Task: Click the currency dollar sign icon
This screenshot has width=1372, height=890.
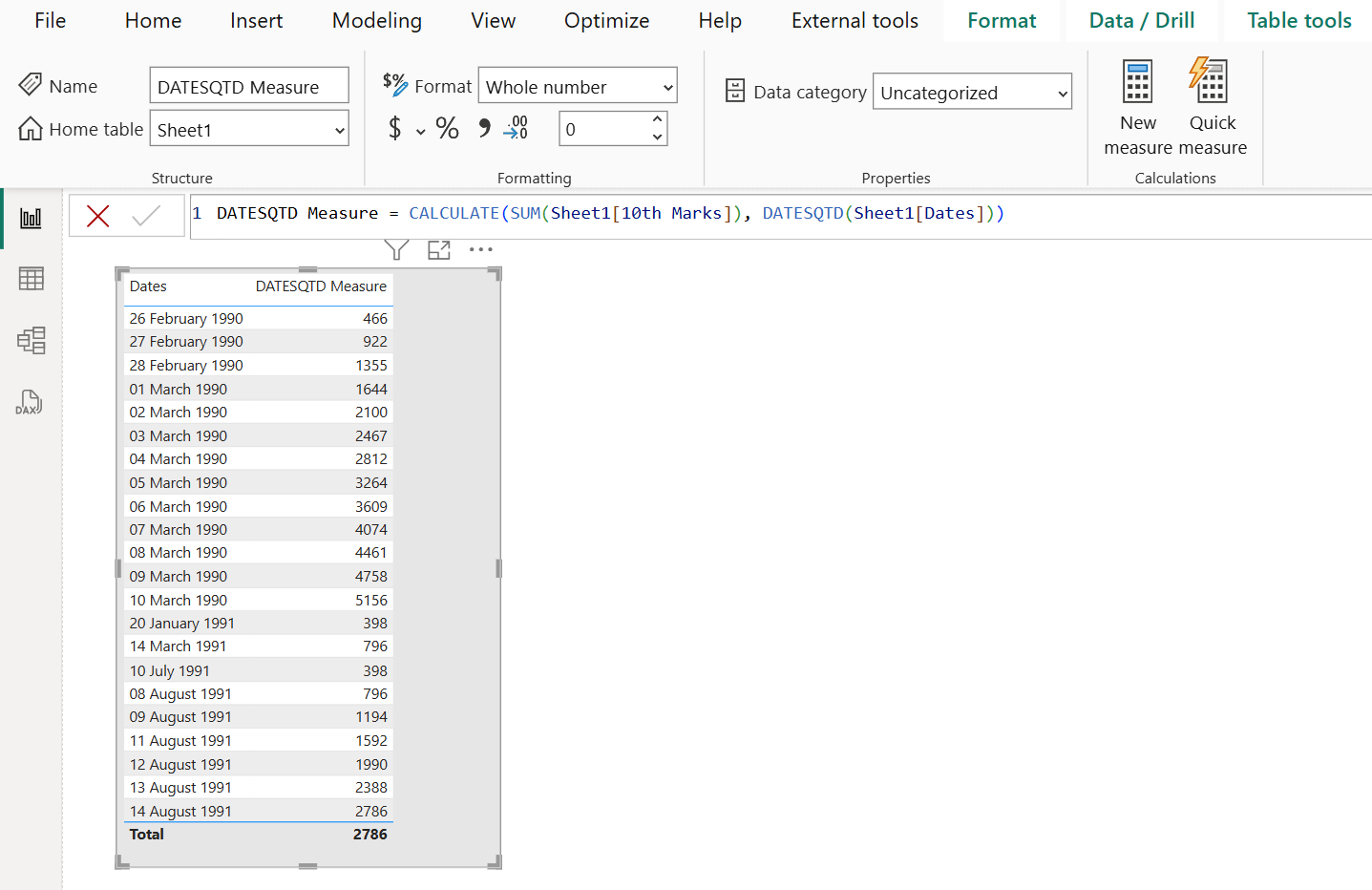Action: (x=397, y=128)
